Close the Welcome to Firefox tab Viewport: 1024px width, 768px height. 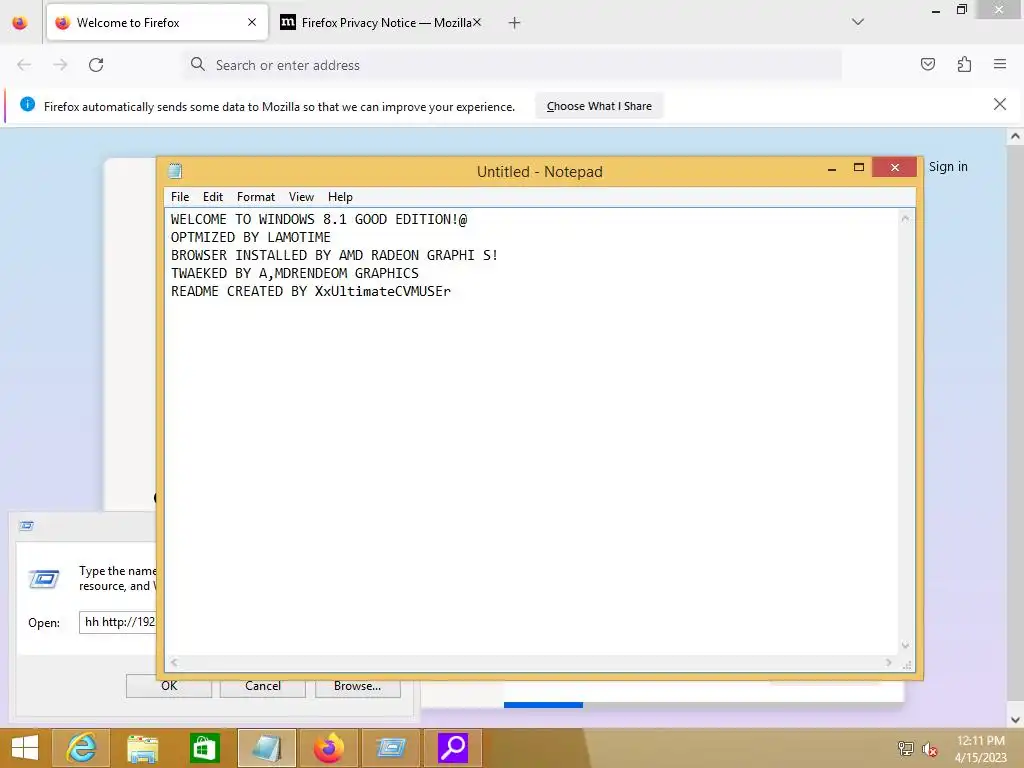[251, 22]
